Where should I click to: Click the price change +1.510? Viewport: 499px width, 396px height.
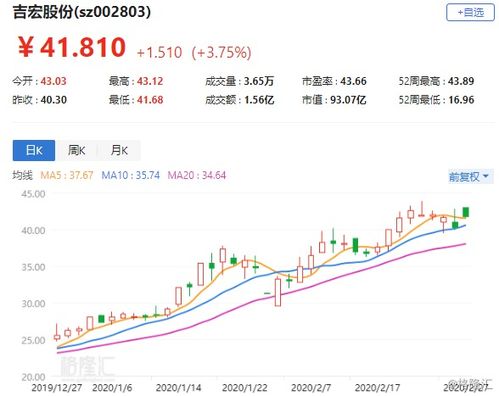point(159,52)
